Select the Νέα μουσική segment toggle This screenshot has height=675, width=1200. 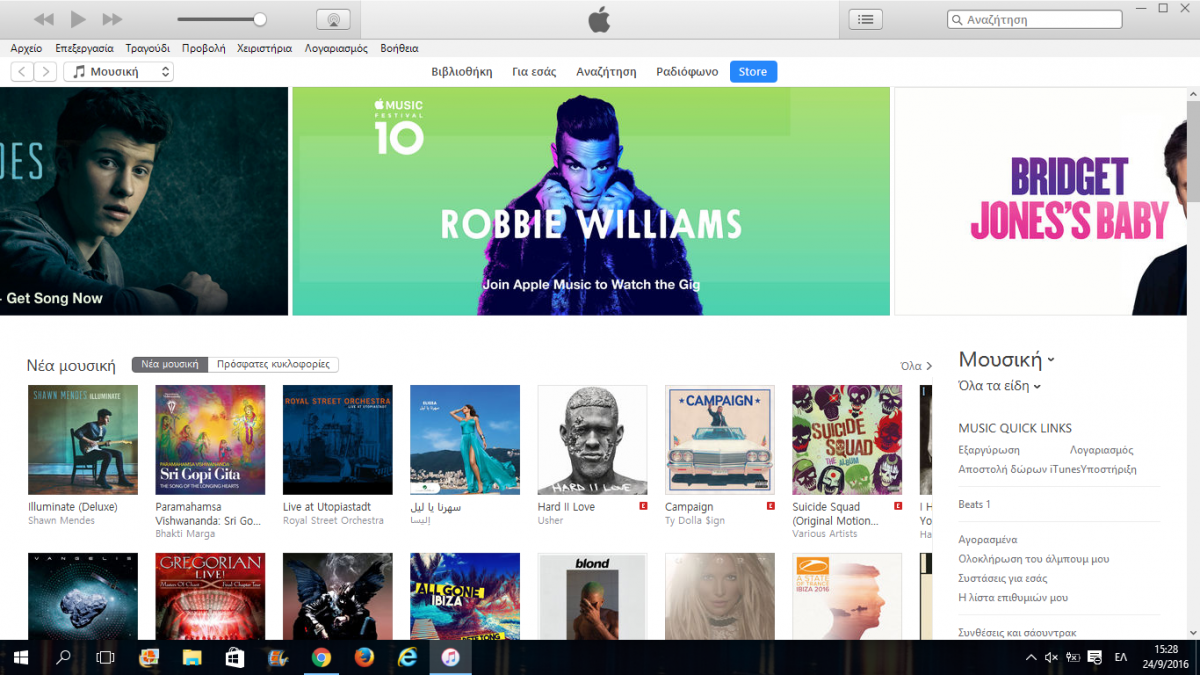pyautogui.click(x=170, y=365)
